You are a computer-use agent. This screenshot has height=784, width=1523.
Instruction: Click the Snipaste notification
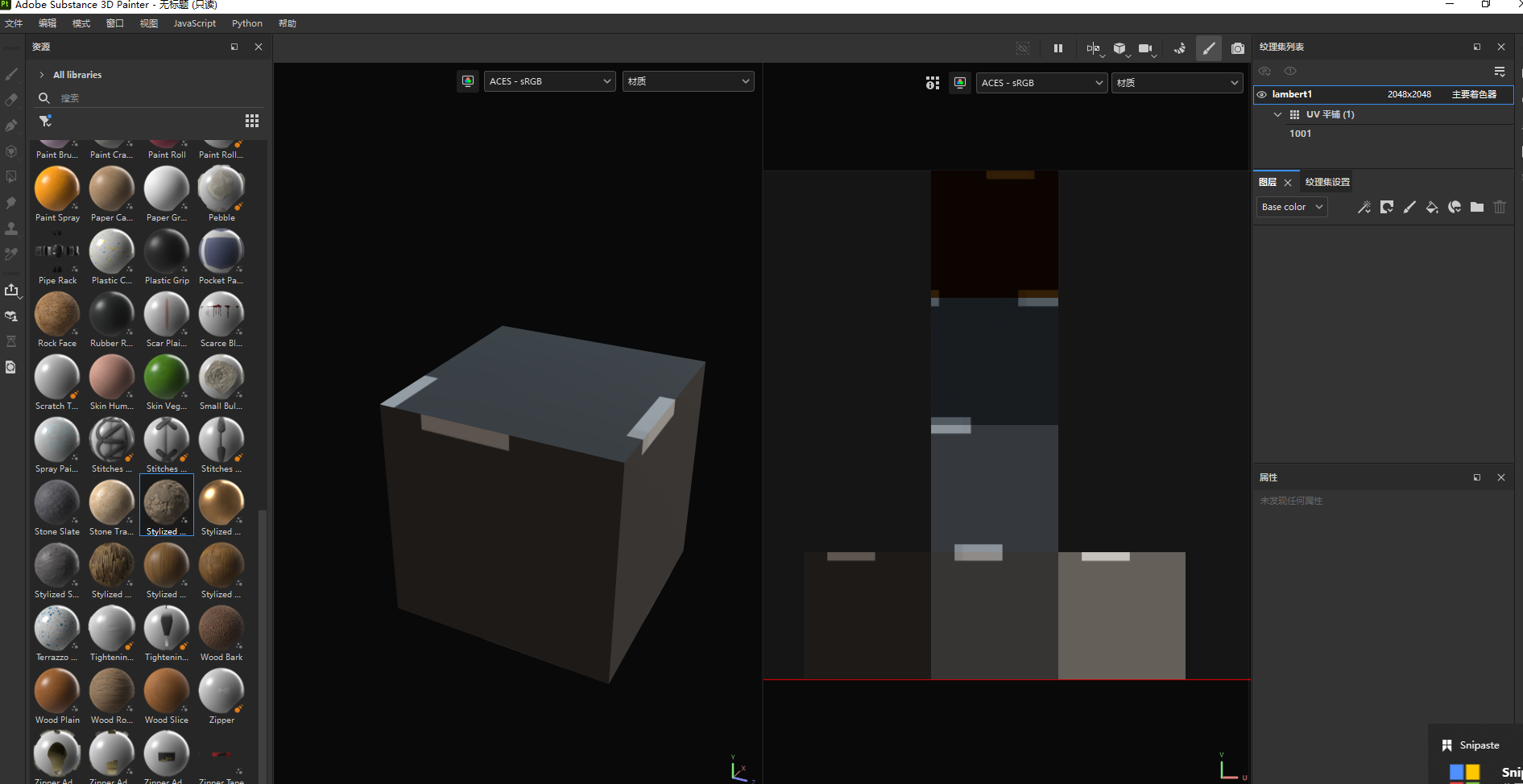[x=1475, y=755]
